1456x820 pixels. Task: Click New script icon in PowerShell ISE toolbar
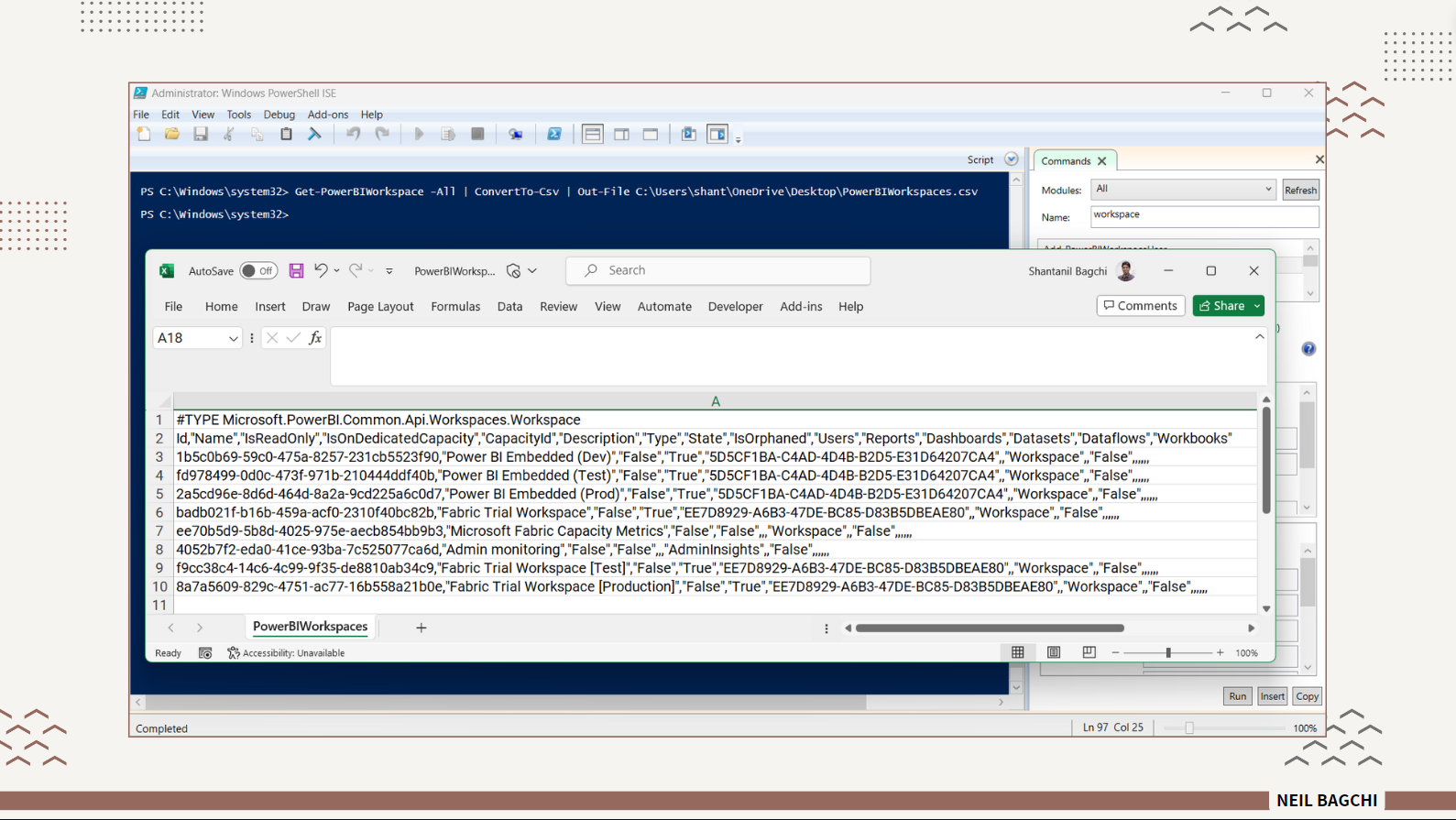144,135
